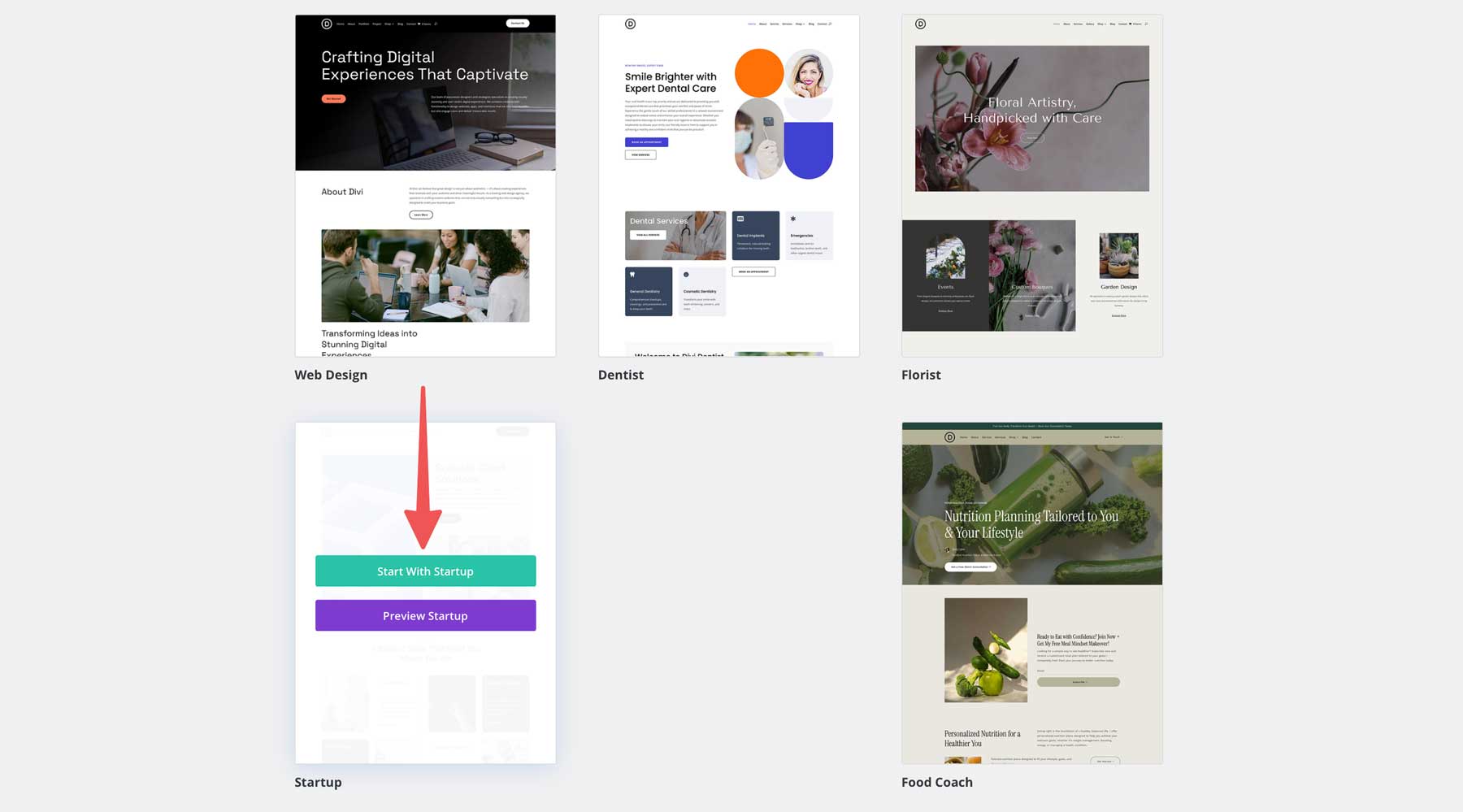Expand the Shop dropdown in the Florist nav
The width and height of the screenshot is (1463, 812).
pyautogui.click(x=1101, y=24)
